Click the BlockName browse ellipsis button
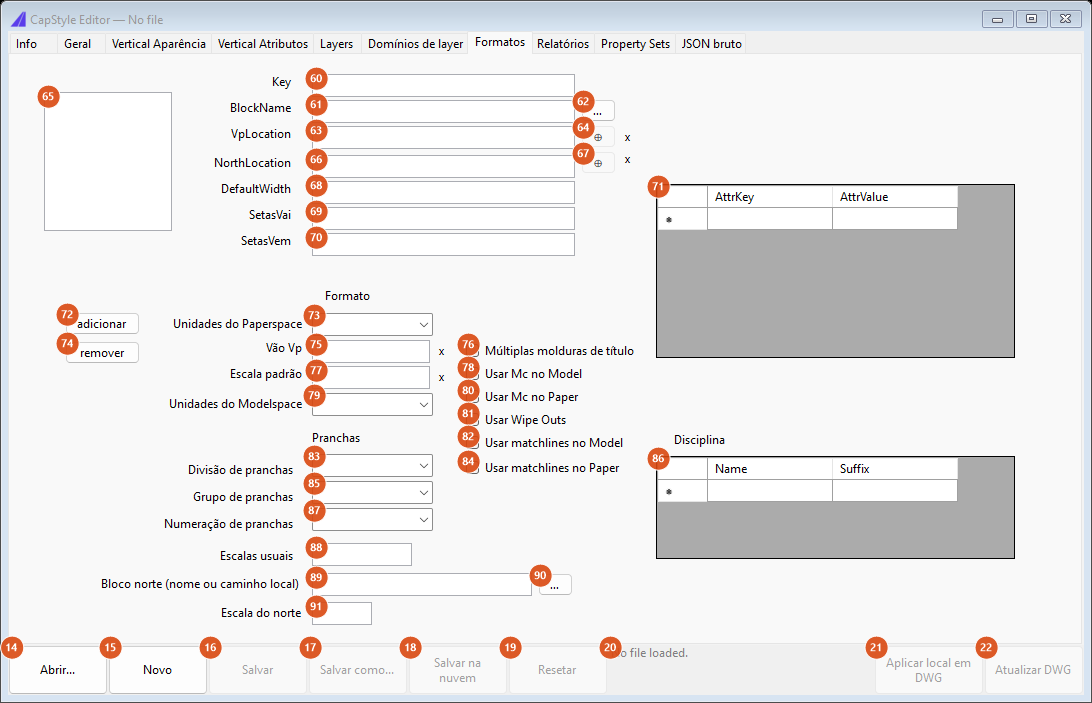Viewport: 1092px width, 703px height. click(598, 111)
